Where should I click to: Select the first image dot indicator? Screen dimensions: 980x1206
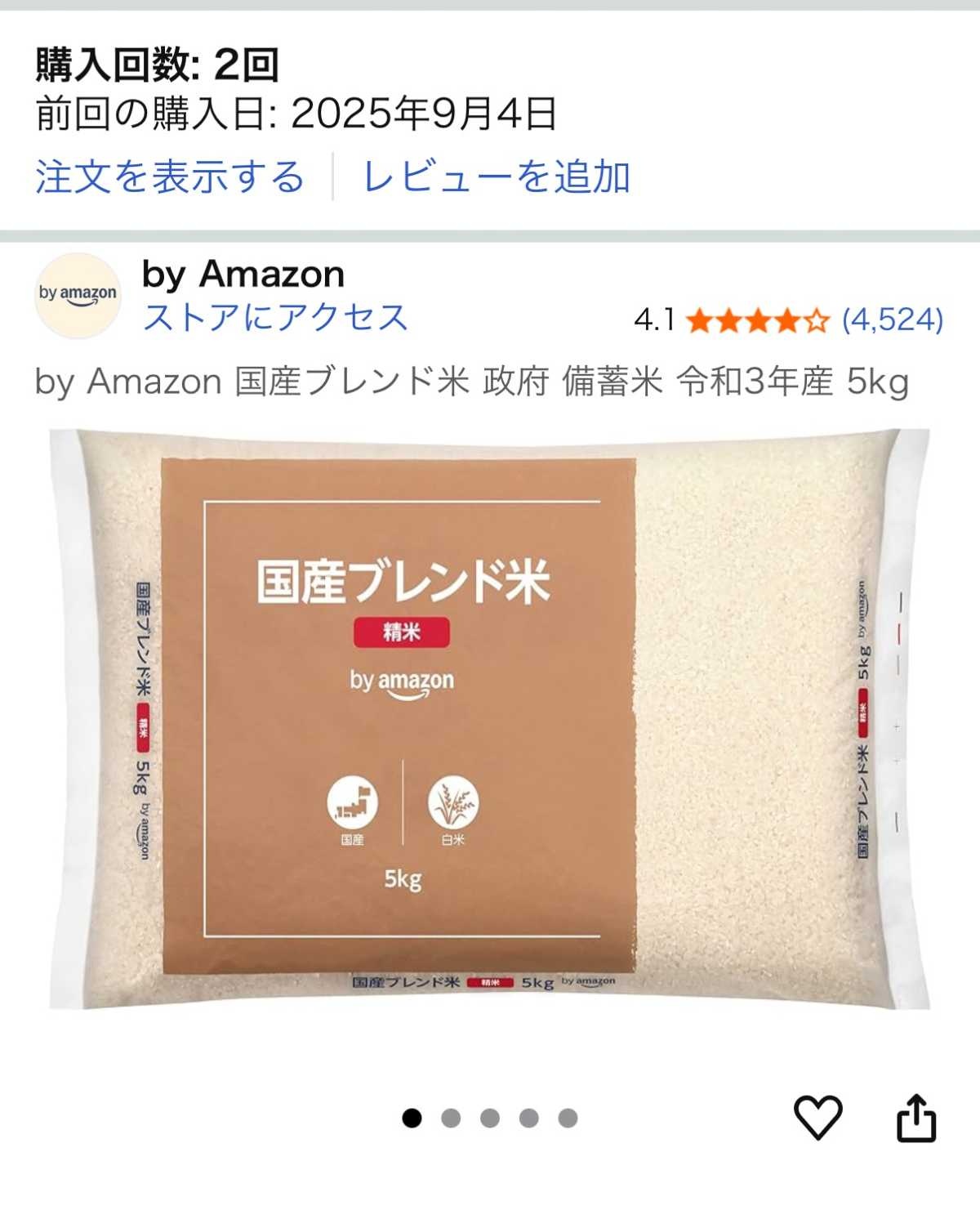[412, 1118]
